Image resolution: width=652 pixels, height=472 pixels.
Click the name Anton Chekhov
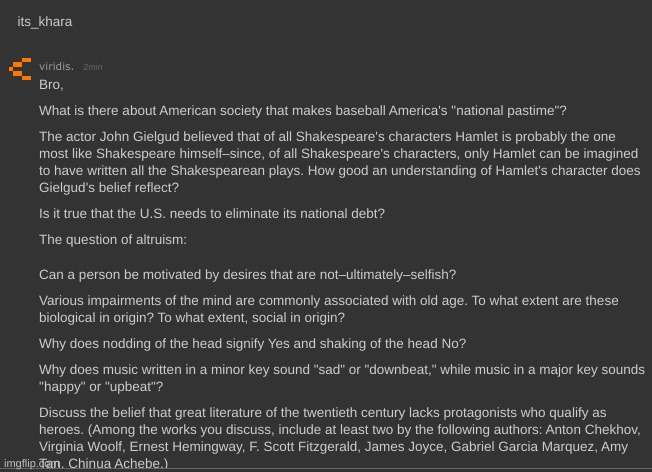591,430
